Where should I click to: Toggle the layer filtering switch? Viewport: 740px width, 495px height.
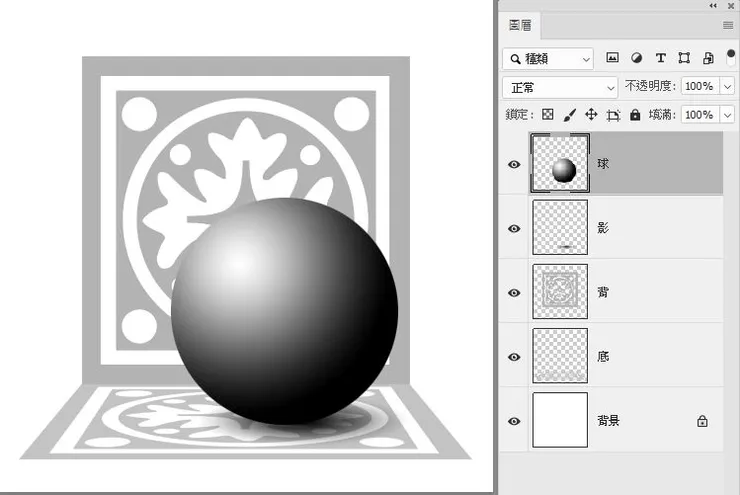click(x=731, y=58)
